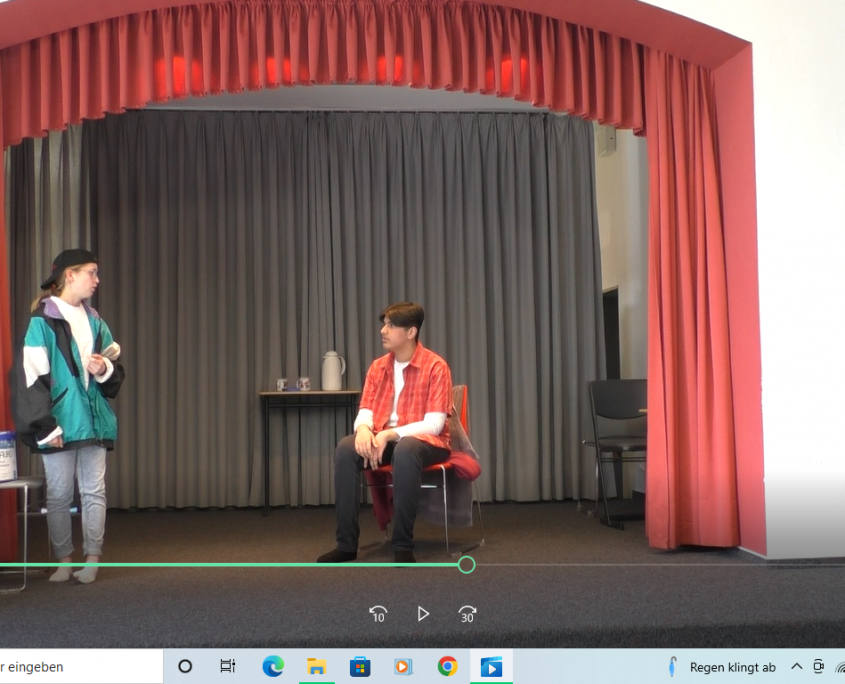Open Task View from the taskbar
This screenshot has width=845, height=684.
click(228, 667)
